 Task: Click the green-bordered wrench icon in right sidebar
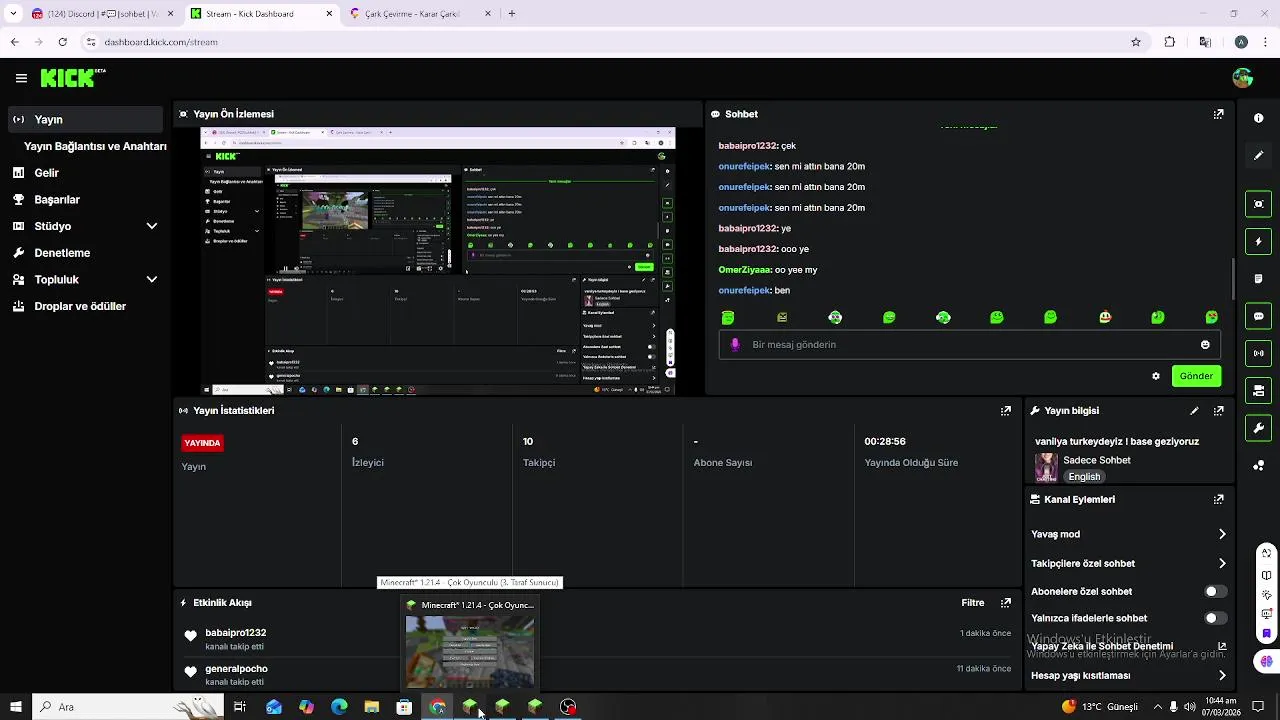click(x=1258, y=428)
